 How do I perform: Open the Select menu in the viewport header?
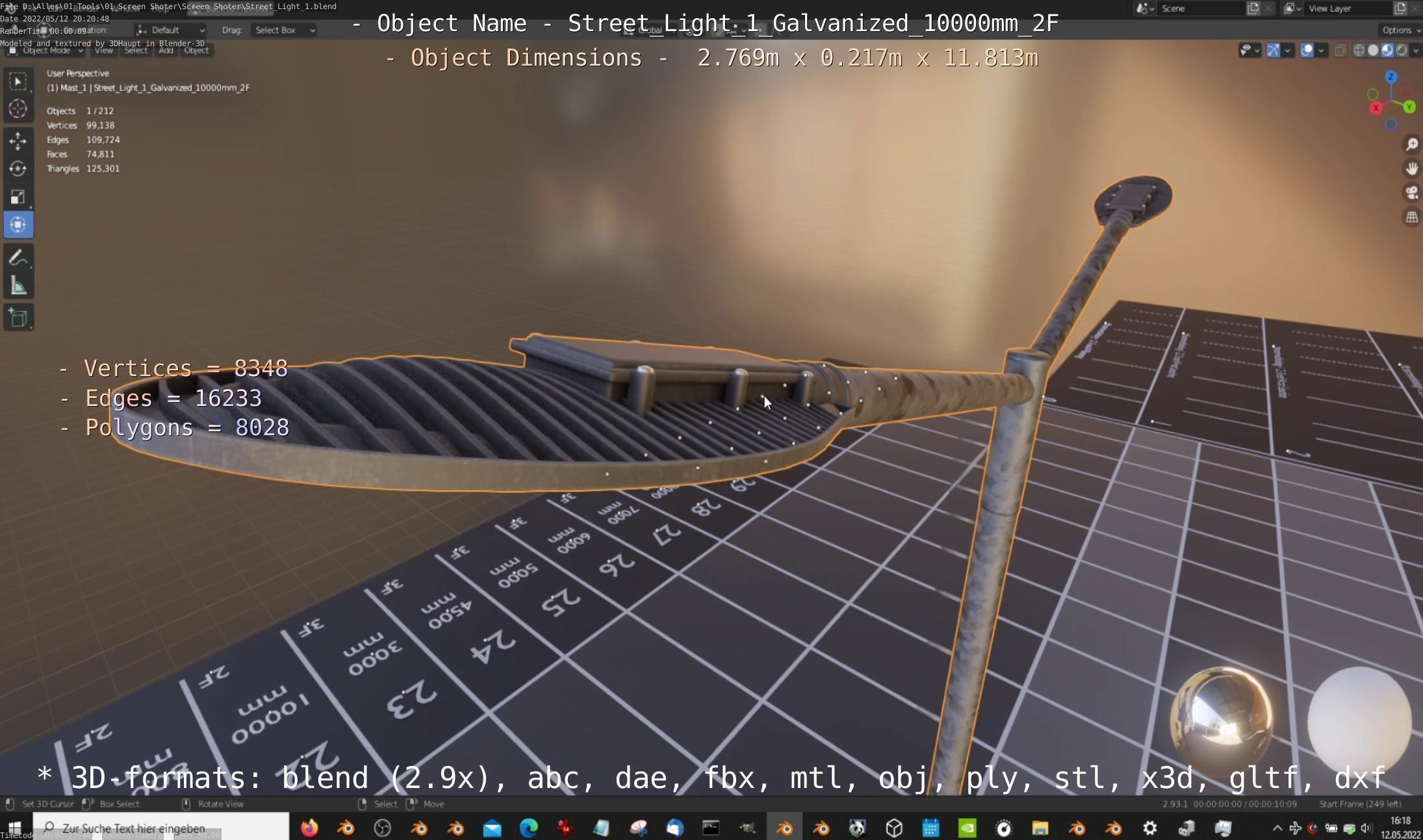136,50
